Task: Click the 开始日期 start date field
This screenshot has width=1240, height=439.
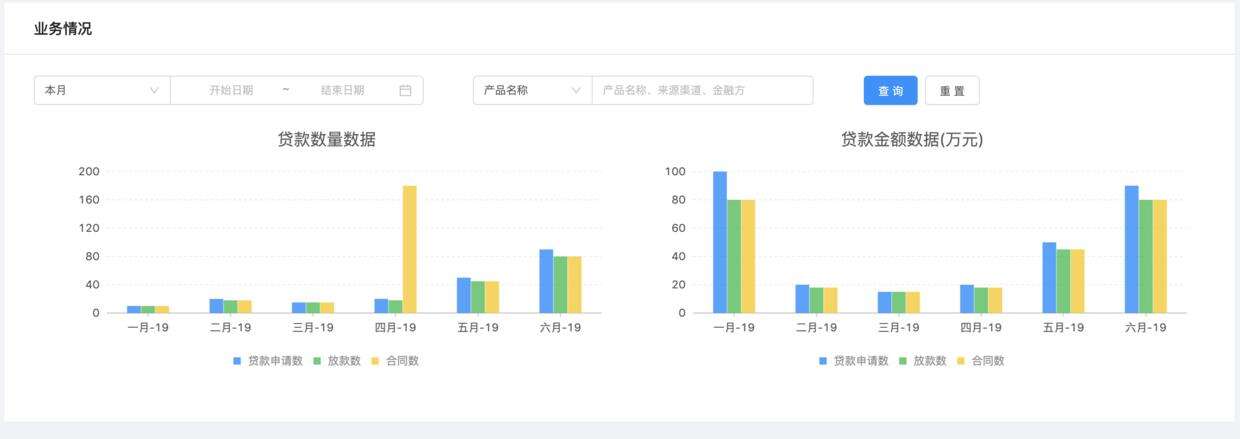Action: point(231,90)
